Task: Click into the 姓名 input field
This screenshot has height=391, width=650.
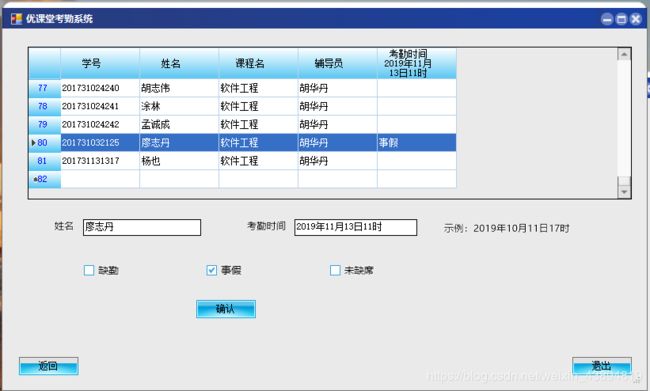Action: [142, 227]
